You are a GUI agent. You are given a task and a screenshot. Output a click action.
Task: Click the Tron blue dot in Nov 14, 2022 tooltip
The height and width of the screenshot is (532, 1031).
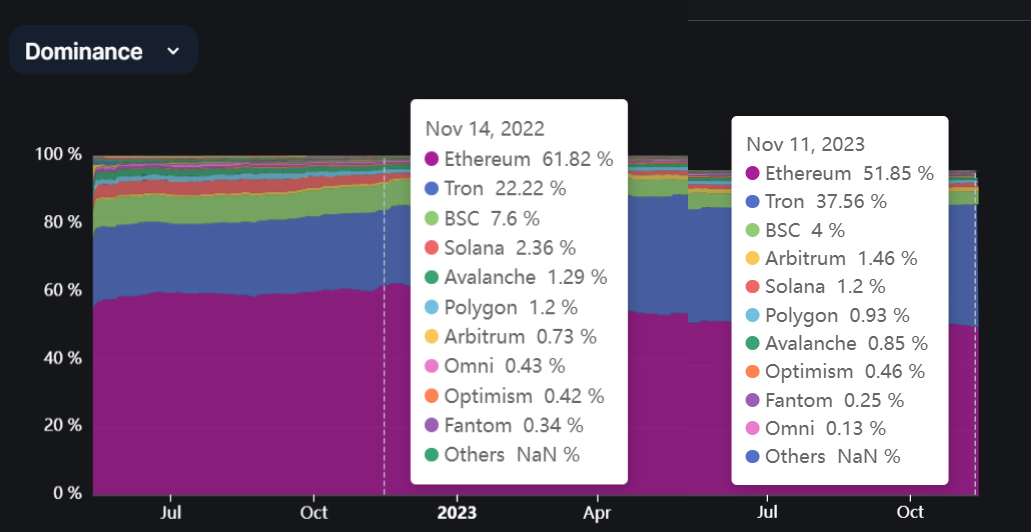(431, 189)
